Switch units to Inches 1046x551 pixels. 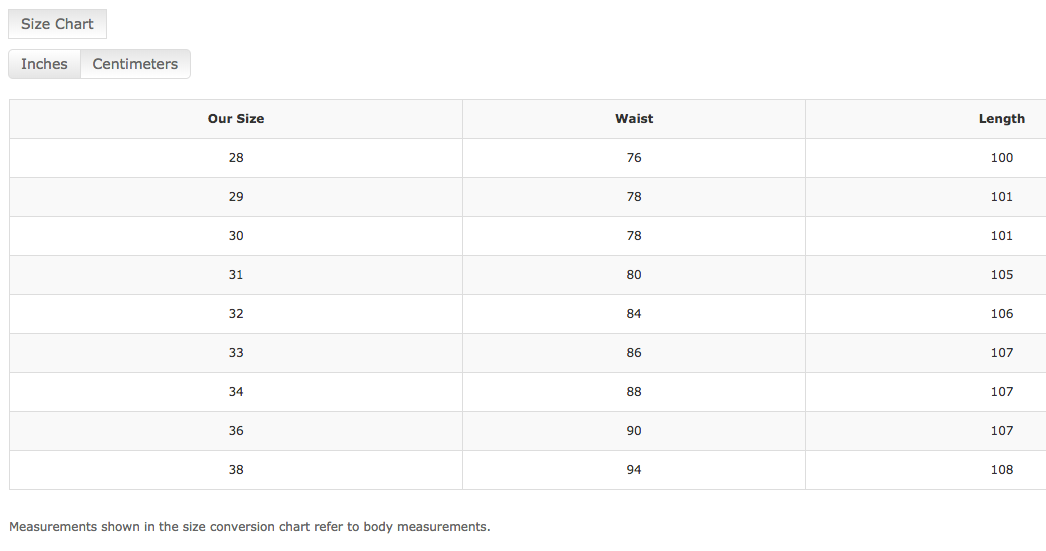click(44, 64)
